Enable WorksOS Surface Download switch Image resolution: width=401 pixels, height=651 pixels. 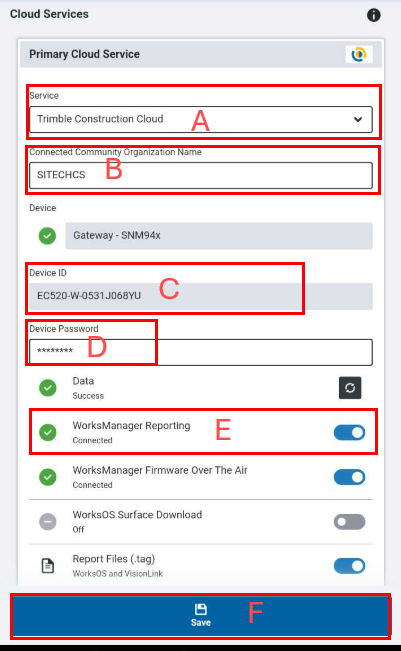[x=350, y=521]
